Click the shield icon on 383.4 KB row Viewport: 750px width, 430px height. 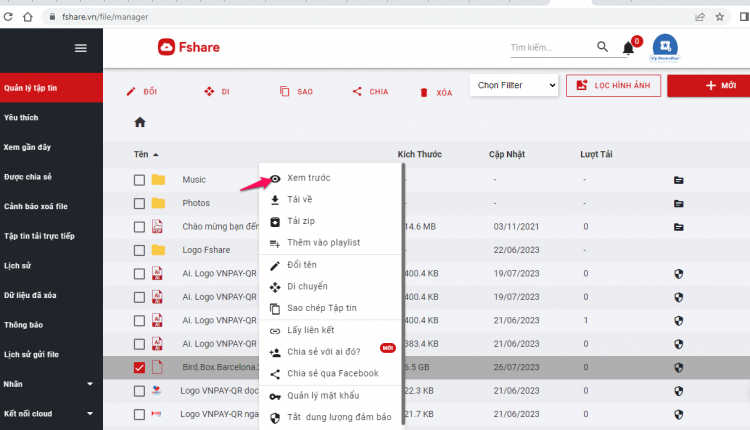[x=678, y=344]
